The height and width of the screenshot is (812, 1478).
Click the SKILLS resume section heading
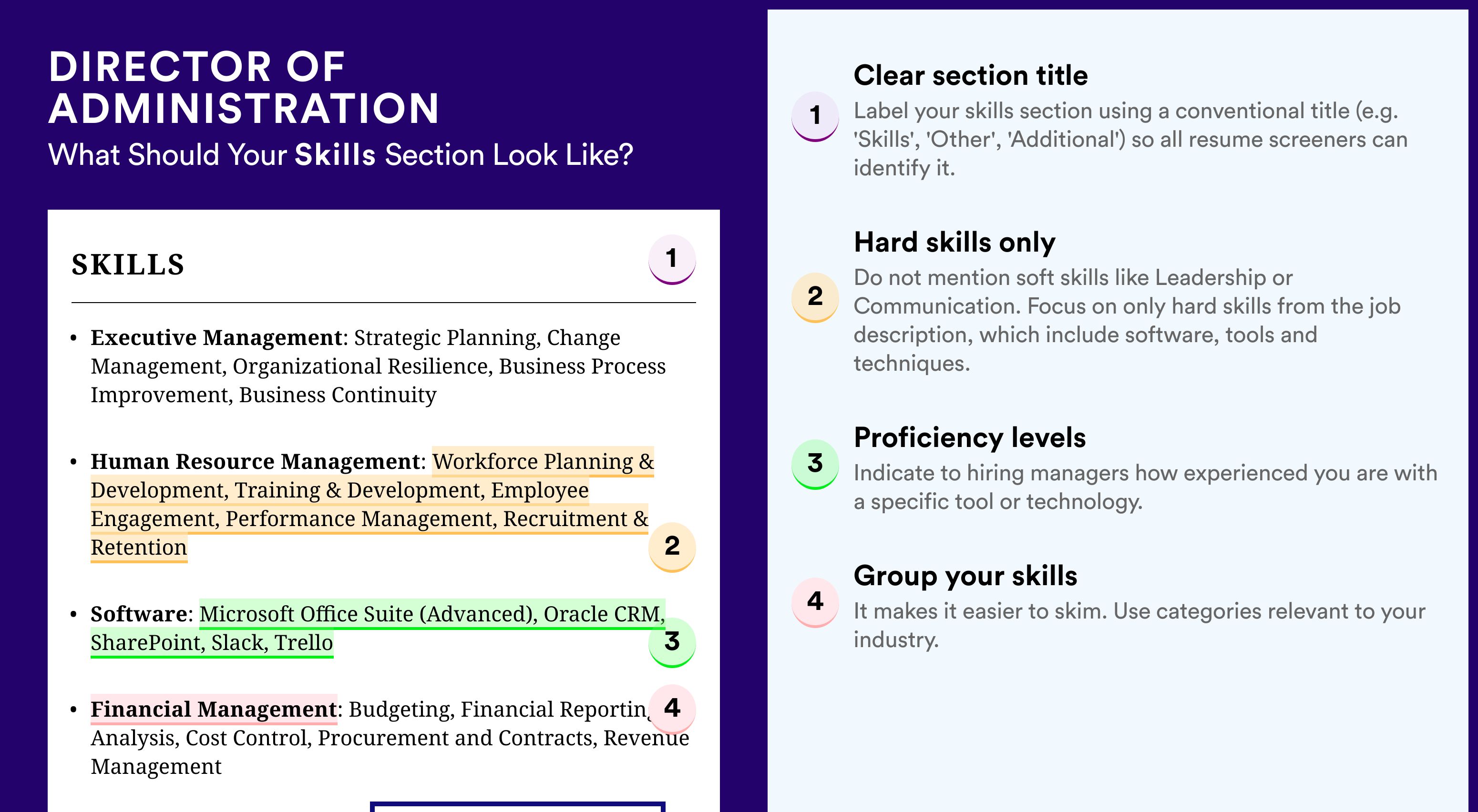click(128, 265)
